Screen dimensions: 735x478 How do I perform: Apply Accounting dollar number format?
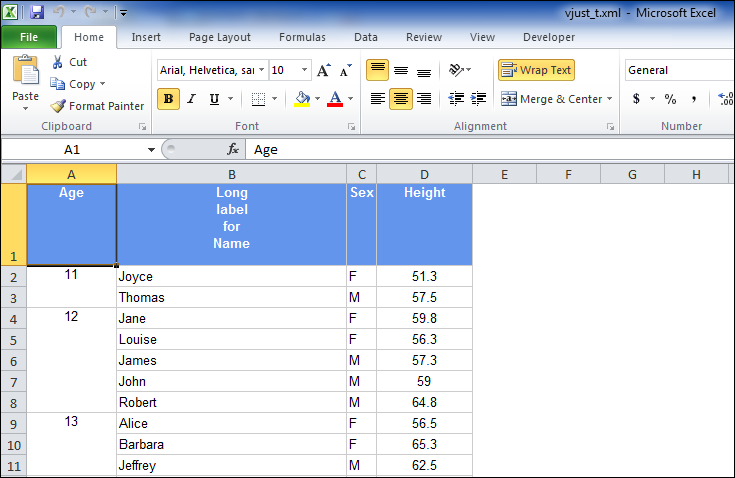click(636, 99)
